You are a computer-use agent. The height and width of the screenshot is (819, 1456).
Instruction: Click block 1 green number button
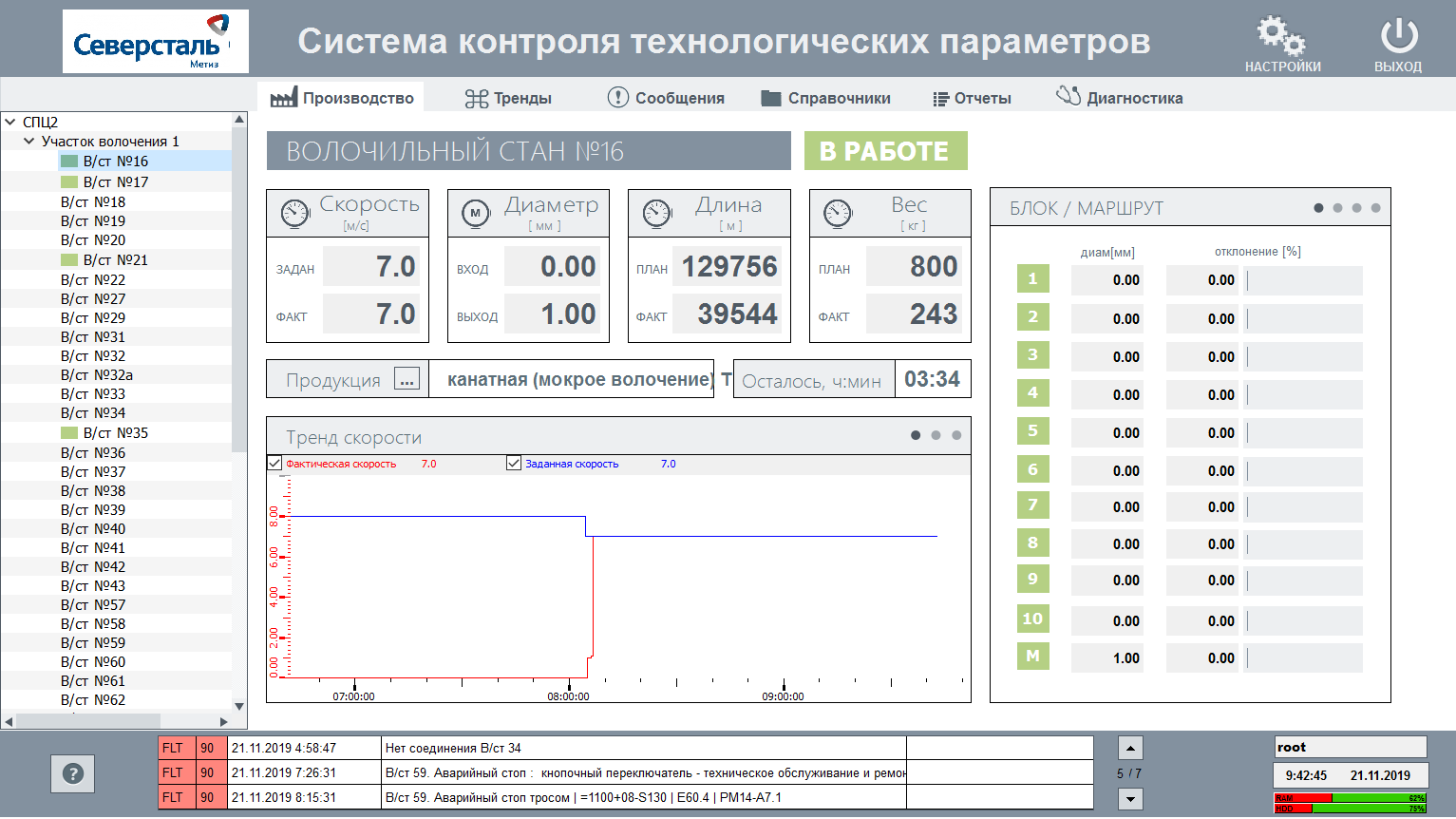(1032, 279)
